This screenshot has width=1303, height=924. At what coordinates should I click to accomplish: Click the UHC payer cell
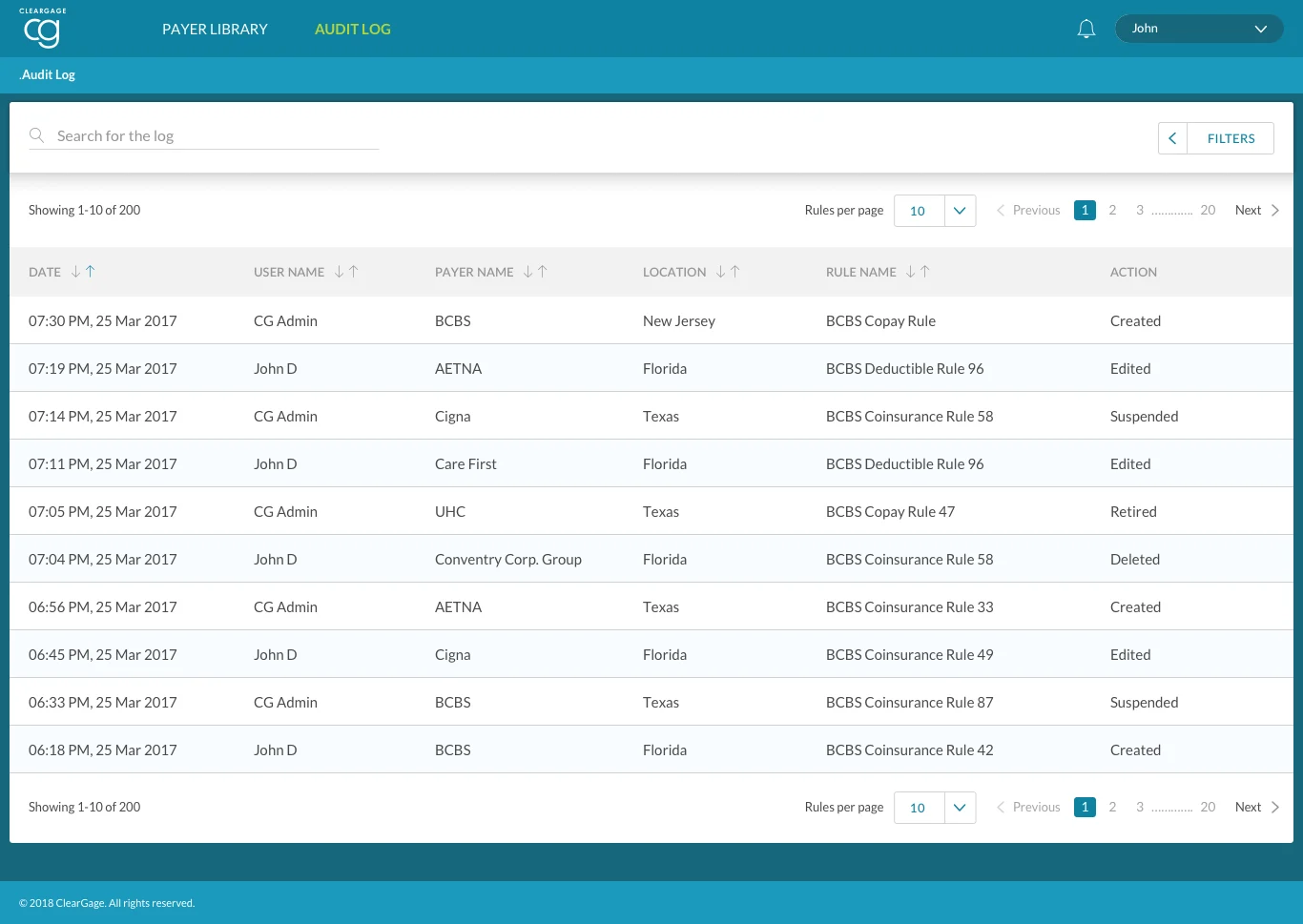(450, 511)
